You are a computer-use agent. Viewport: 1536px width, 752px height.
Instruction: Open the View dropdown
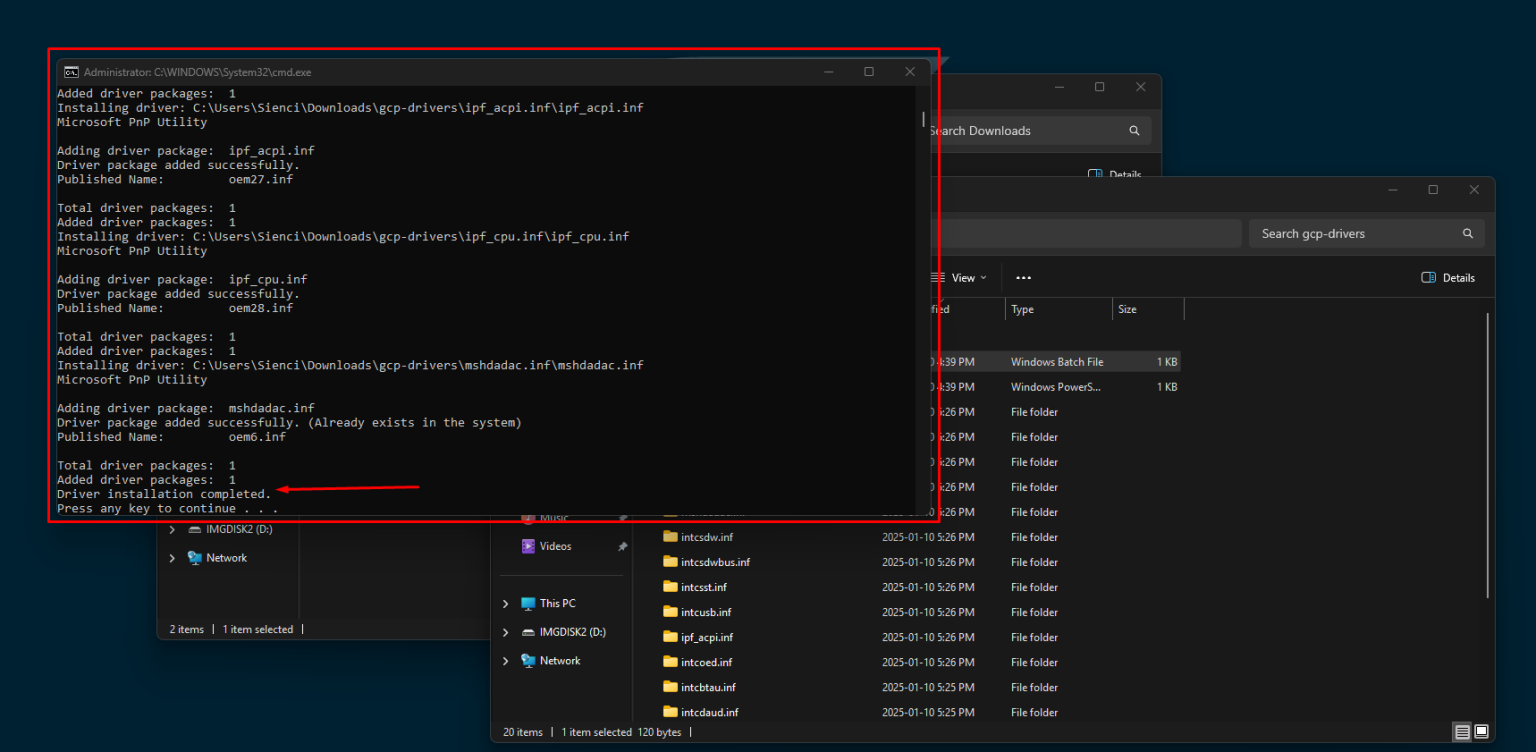(x=961, y=277)
